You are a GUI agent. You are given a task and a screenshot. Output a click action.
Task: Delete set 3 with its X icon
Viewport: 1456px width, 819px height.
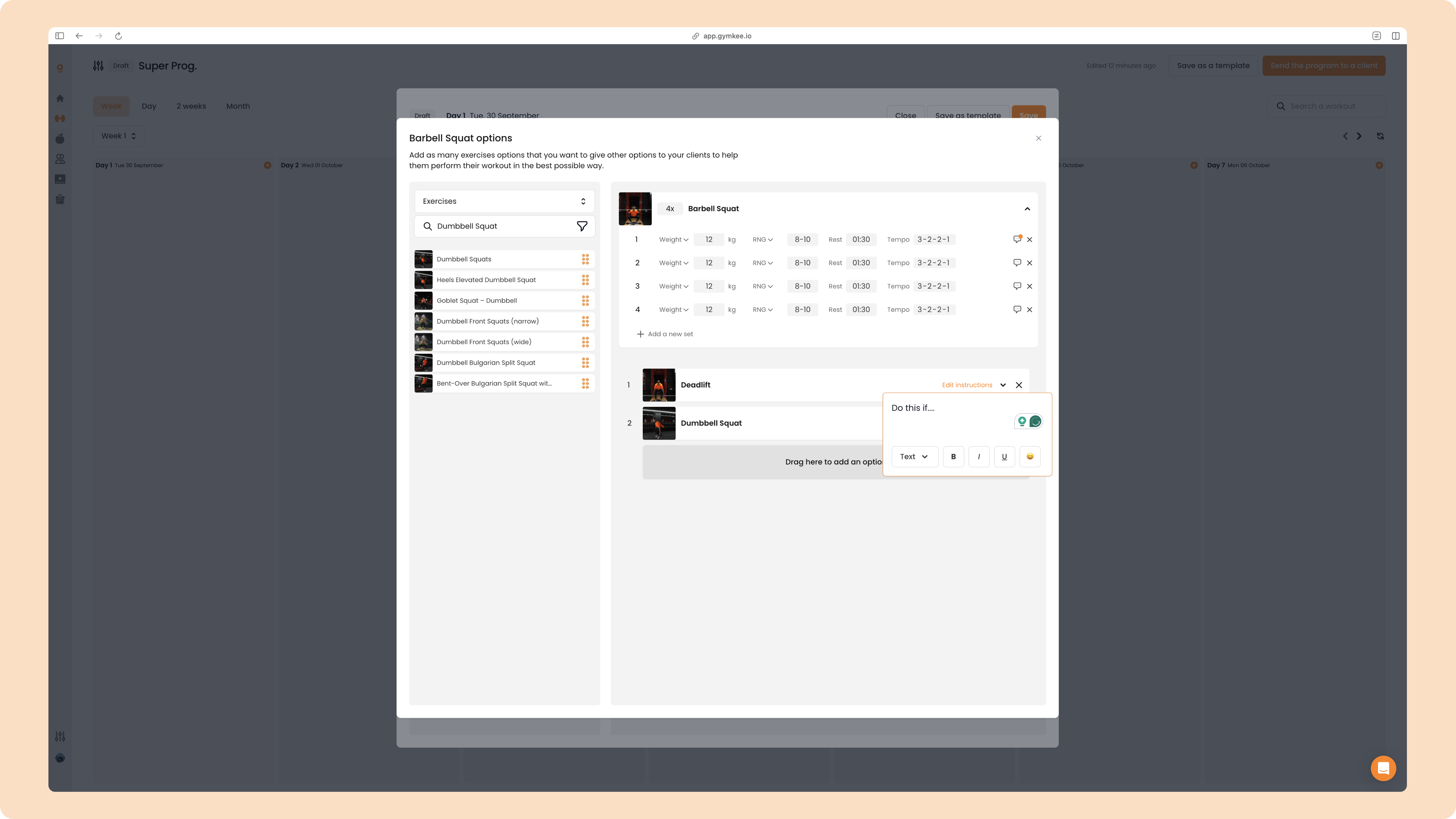coord(1029,286)
